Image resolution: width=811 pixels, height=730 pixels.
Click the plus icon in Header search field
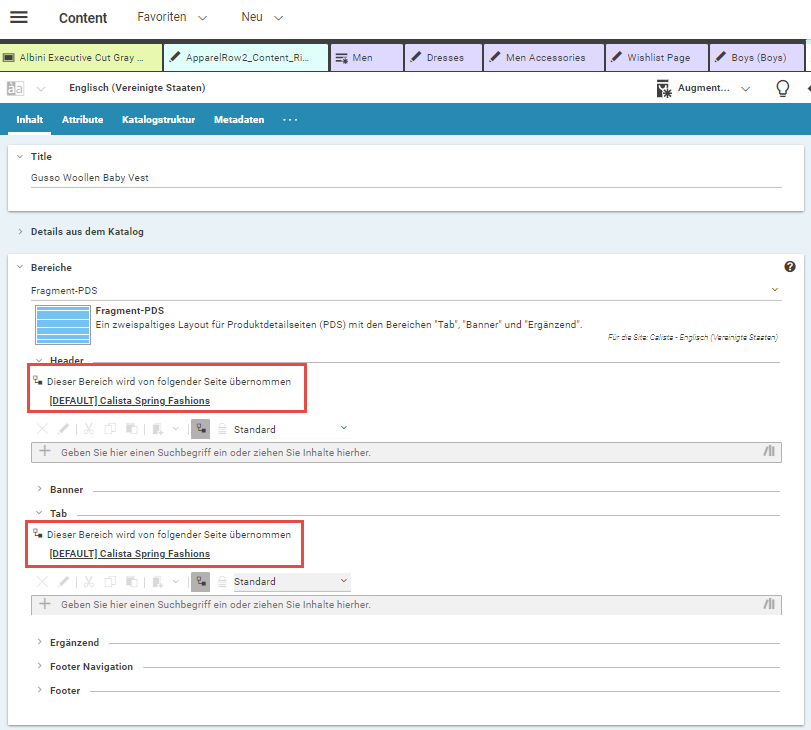pos(44,452)
